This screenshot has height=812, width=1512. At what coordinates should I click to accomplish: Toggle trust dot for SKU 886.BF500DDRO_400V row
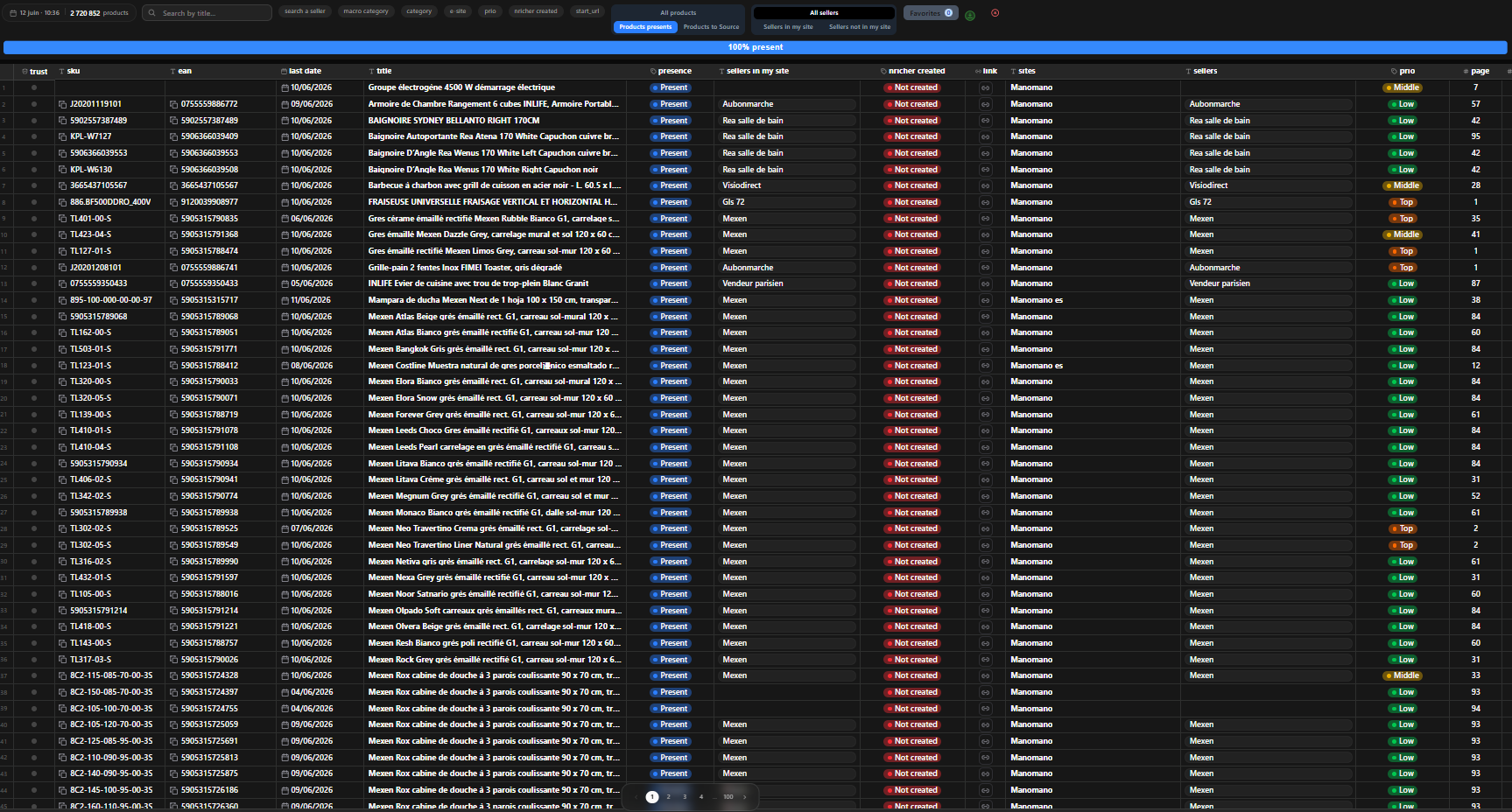(x=34, y=202)
